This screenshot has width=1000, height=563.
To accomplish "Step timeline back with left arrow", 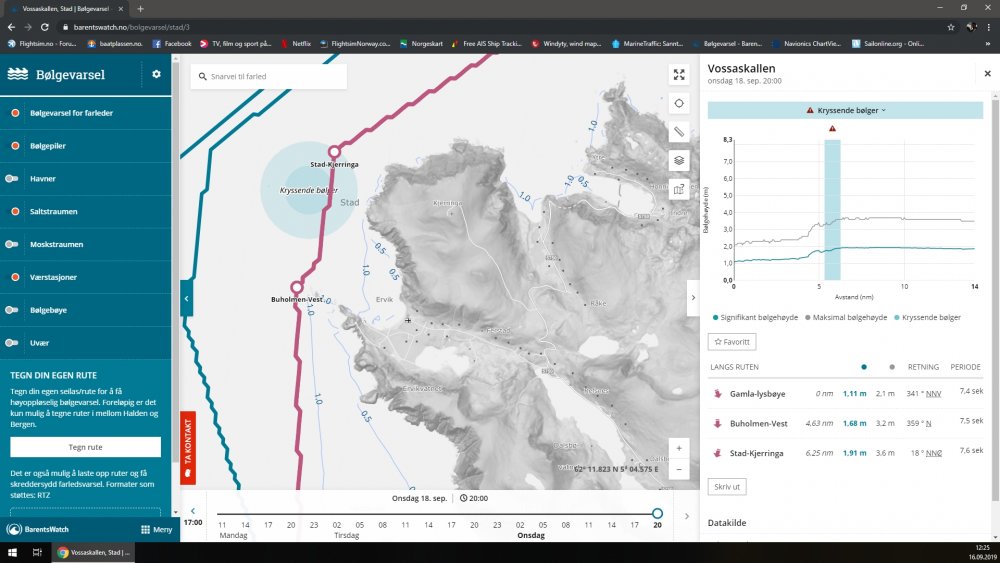I will coord(193,511).
